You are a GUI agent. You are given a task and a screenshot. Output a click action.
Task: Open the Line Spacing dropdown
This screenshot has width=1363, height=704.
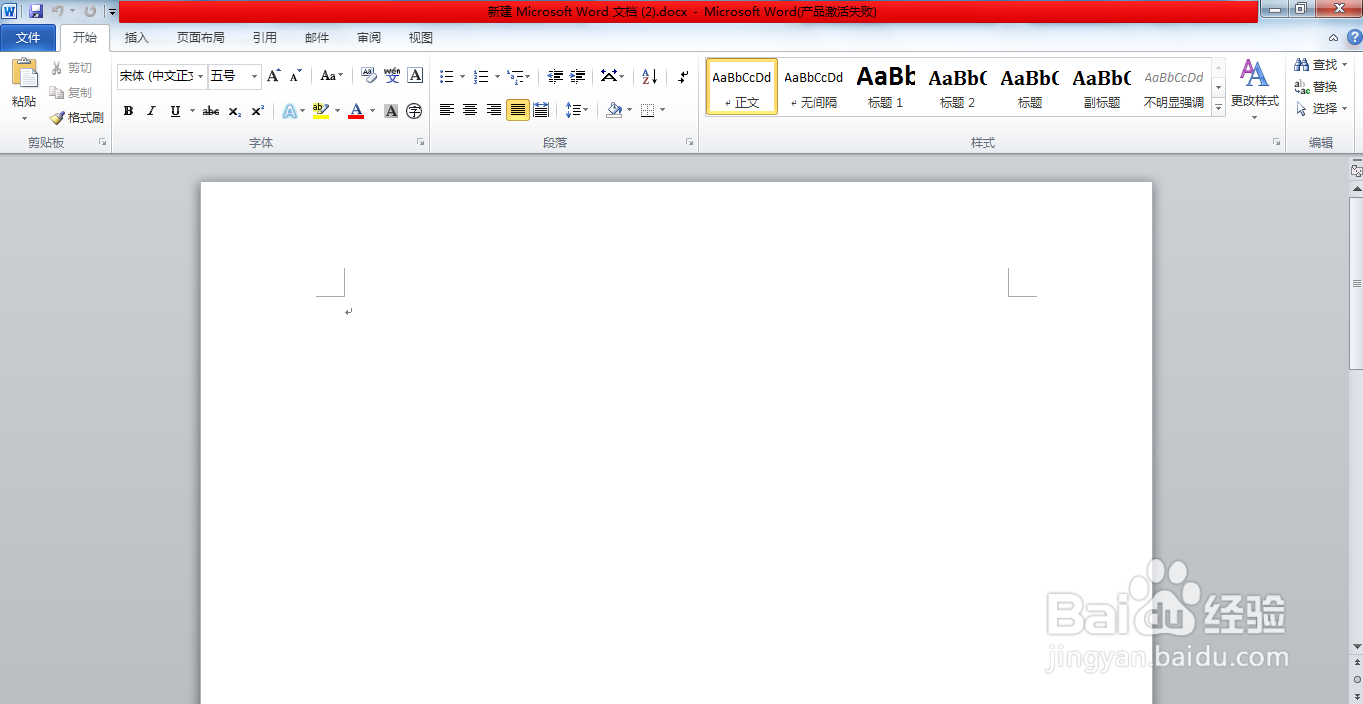(x=577, y=110)
